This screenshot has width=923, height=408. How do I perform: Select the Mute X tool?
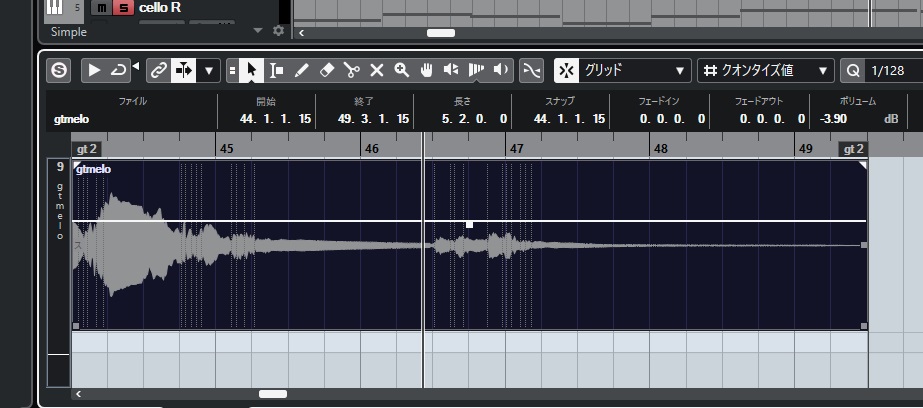[377, 70]
